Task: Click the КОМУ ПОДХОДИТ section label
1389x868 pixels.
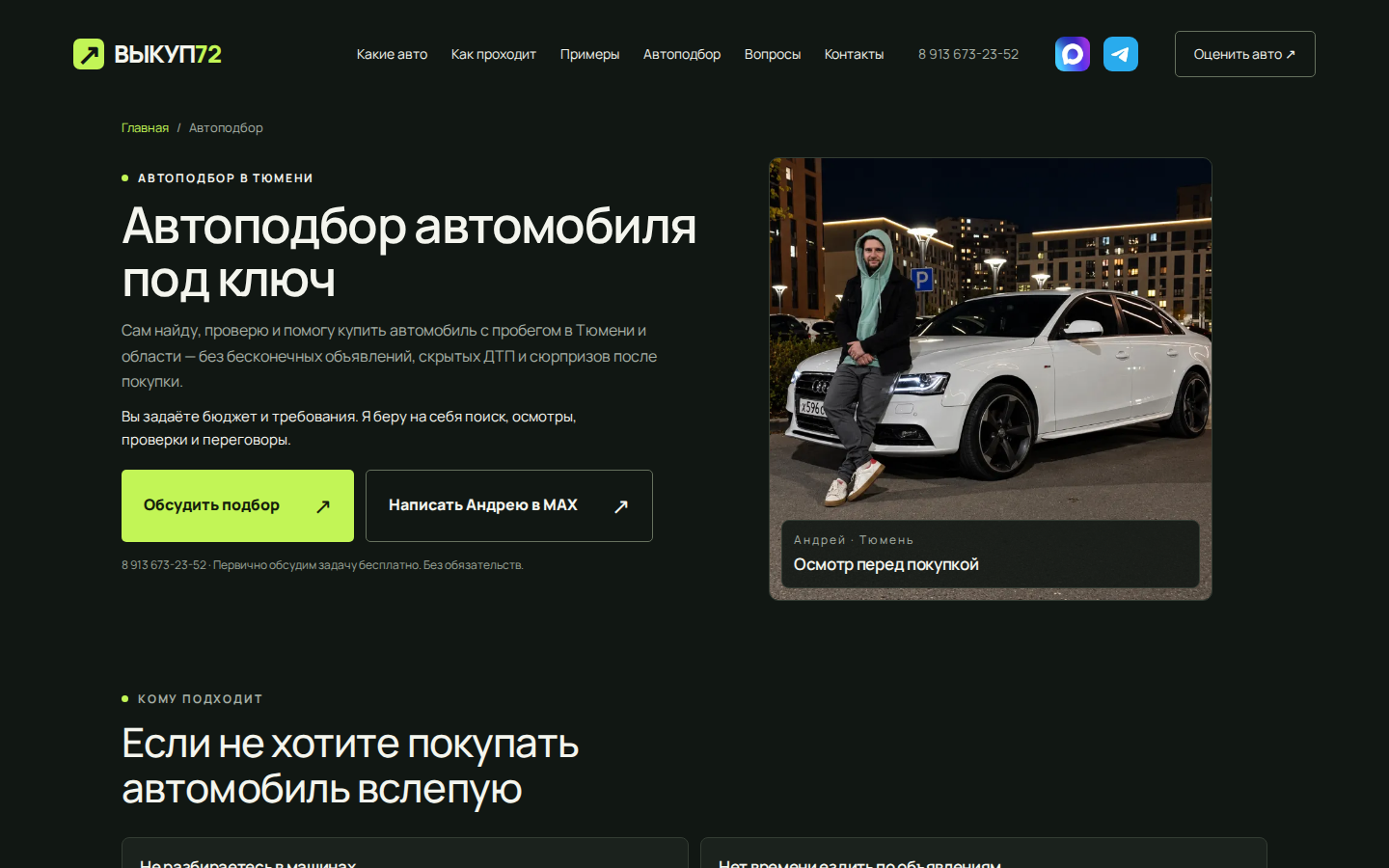Action: click(x=200, y=698)
